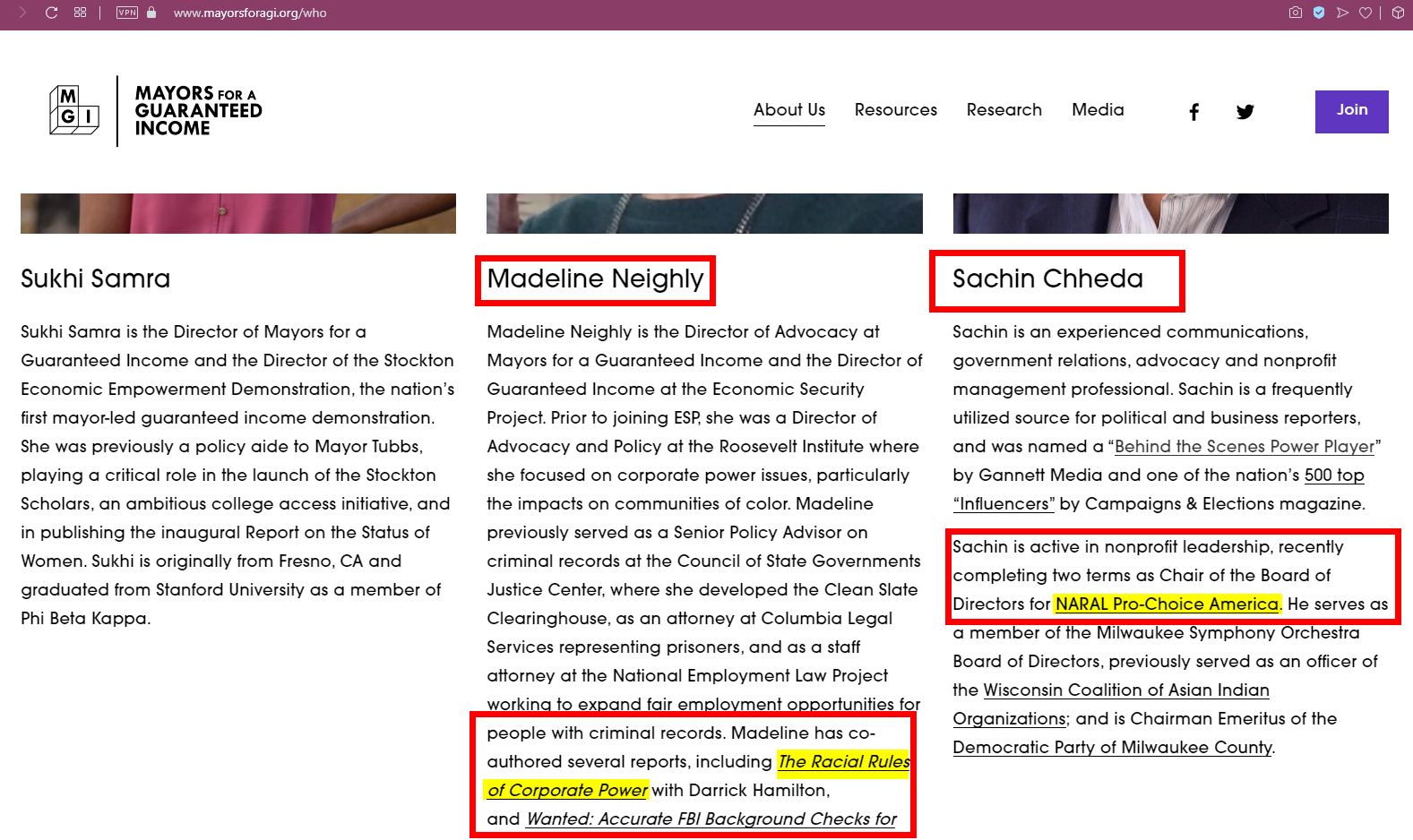Open the cube extensions icon
The width and height of the screenshot is (1413, 840).
[1398, 13]
